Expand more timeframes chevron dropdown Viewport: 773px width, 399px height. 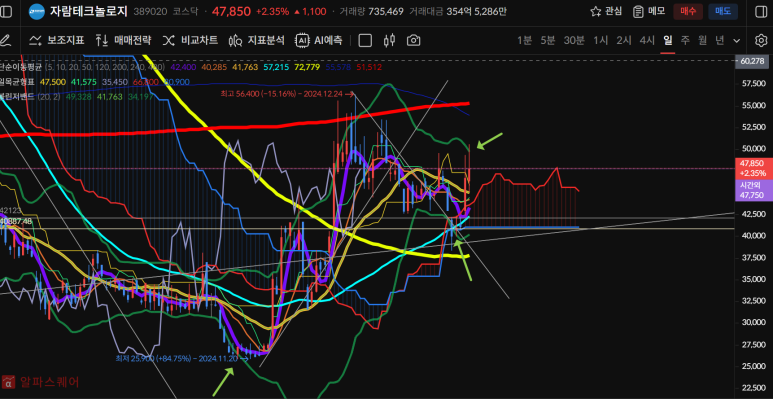737,41
